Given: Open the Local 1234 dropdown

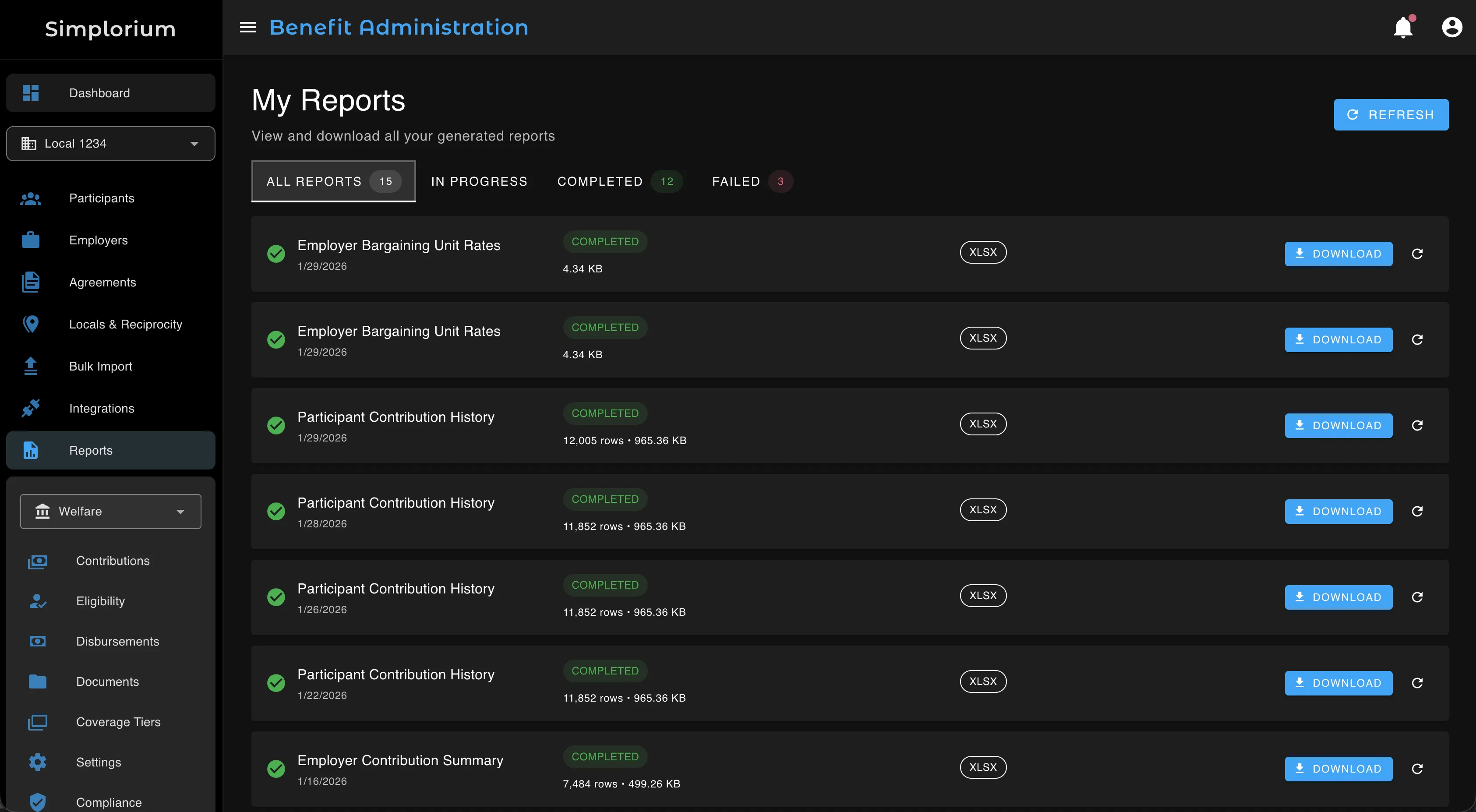Looking at the screenshot, I should (110, 143).
